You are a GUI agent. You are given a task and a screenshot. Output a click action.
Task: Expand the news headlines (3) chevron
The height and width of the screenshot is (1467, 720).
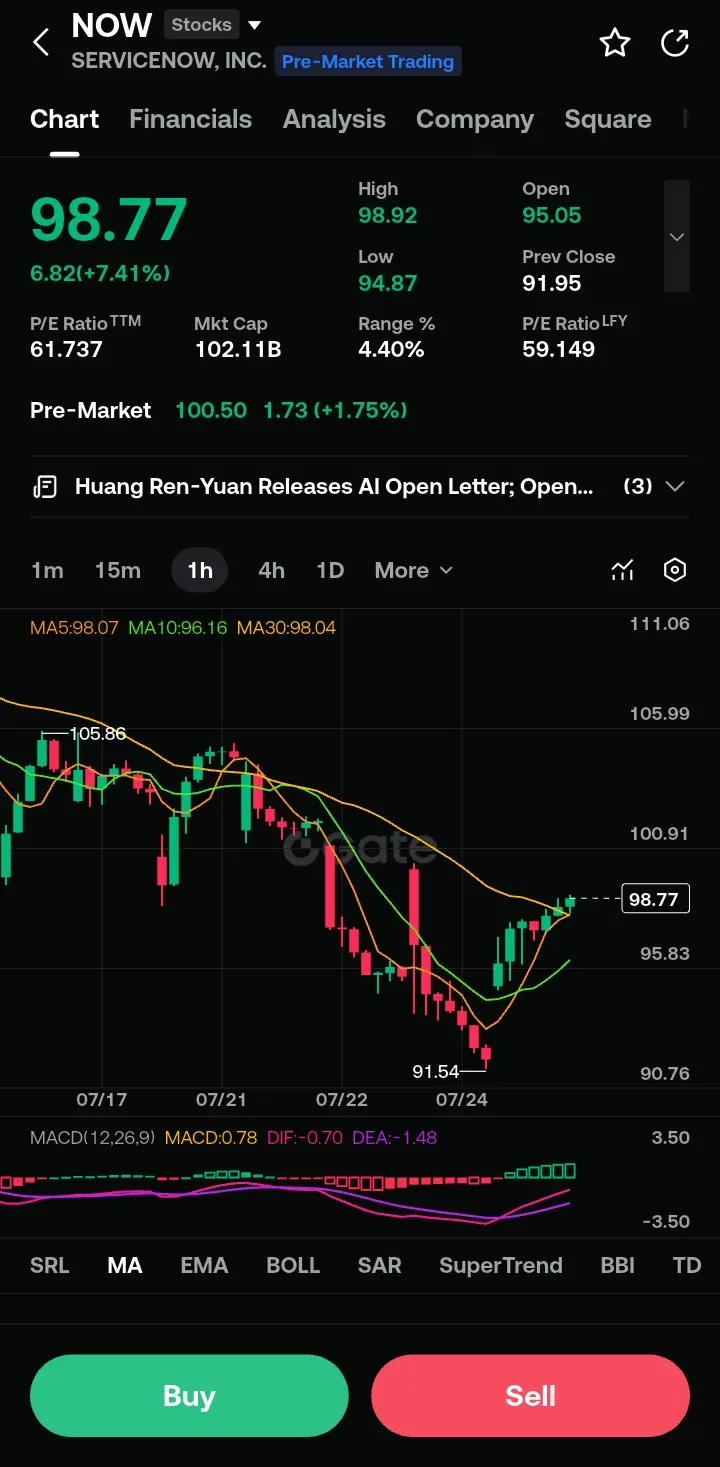(x=675, y=487)
